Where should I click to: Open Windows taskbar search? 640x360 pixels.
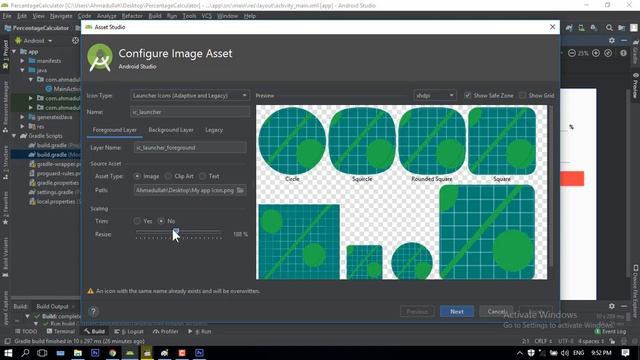point(25,353)
